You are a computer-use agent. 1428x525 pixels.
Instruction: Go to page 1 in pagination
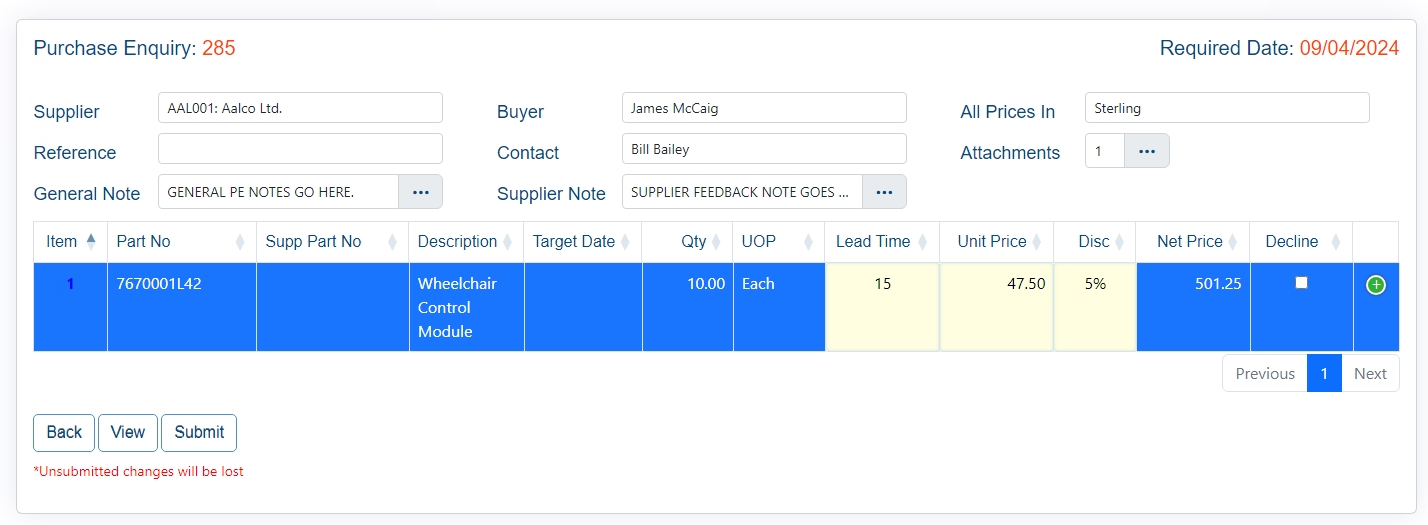coord(1323,373)
